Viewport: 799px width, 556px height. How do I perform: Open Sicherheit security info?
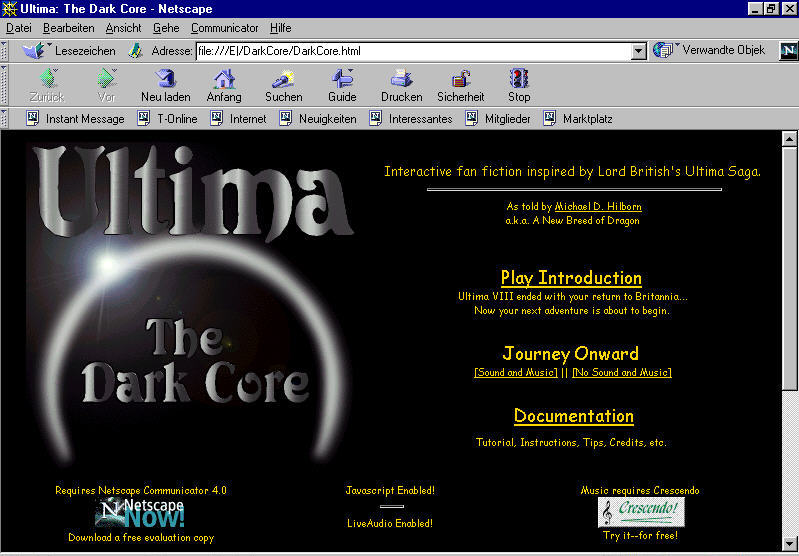(460, 86)
